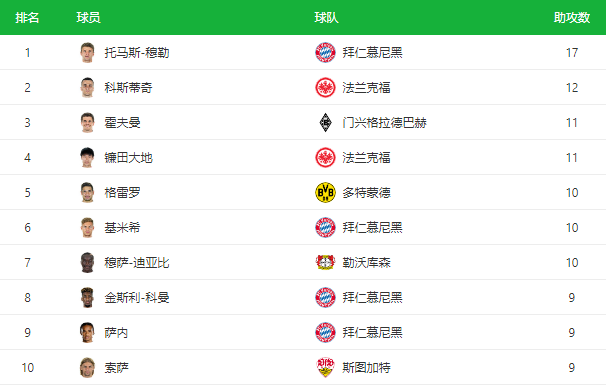
Task: Click 金斯利-科曼 player name
Action: (x=137, y=298)
